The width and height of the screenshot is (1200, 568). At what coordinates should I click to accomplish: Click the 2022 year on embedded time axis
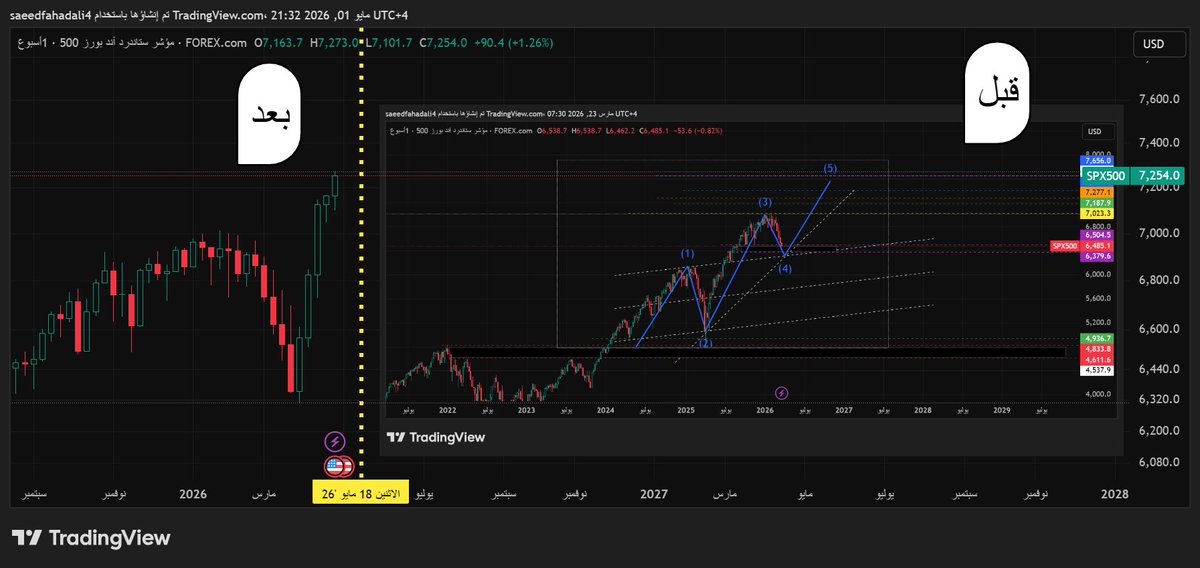coord(447,410)
